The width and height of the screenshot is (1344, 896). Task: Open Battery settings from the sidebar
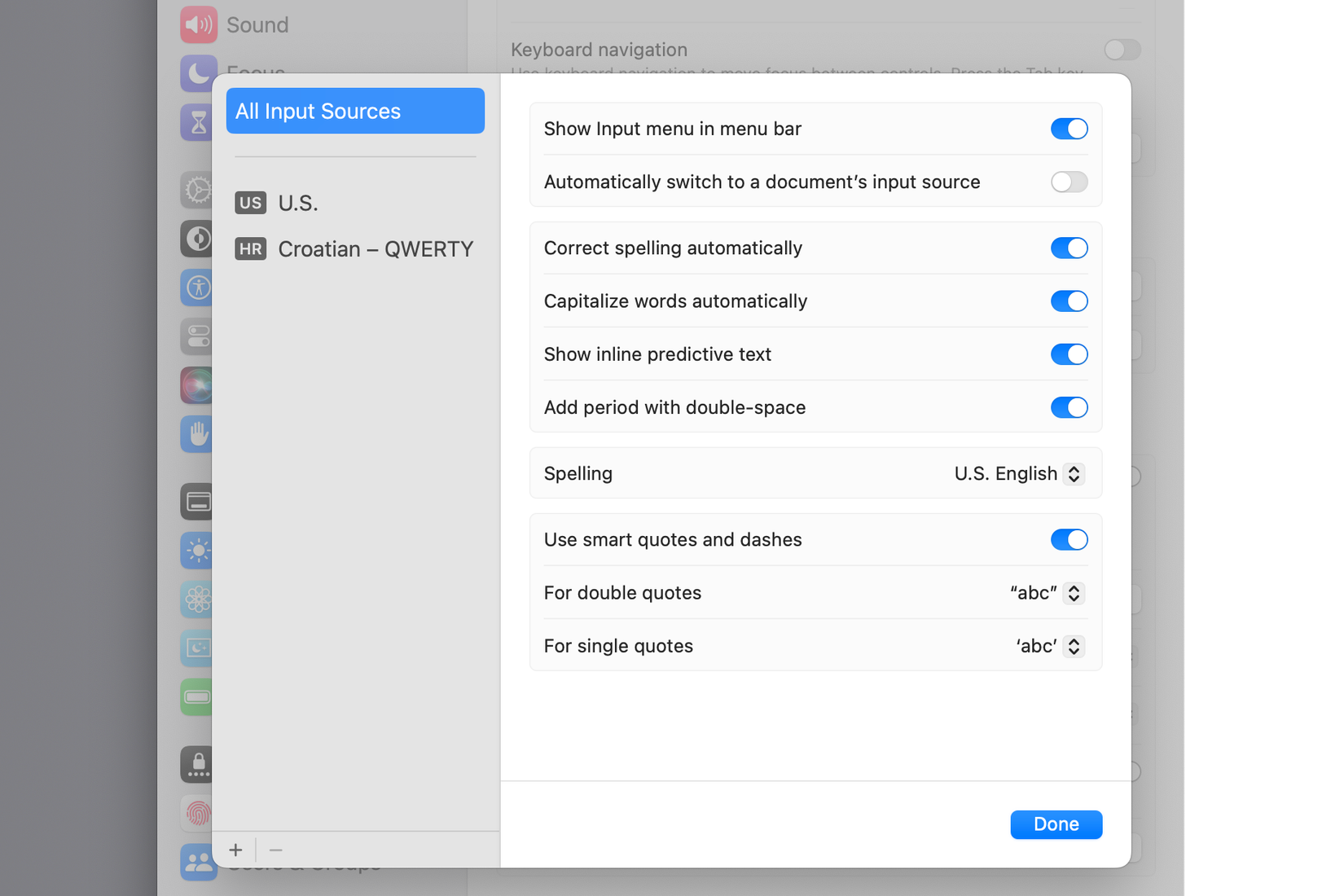[x=196, y=696]
